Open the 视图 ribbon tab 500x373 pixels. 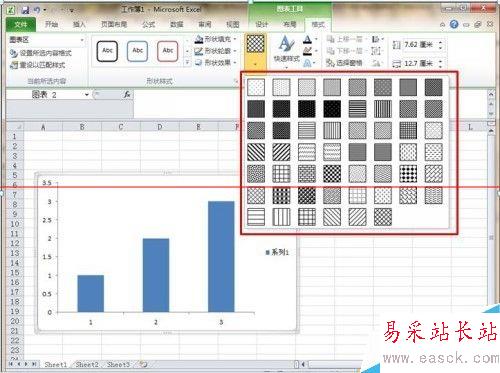pyautogui.click(x=233, y=24)
